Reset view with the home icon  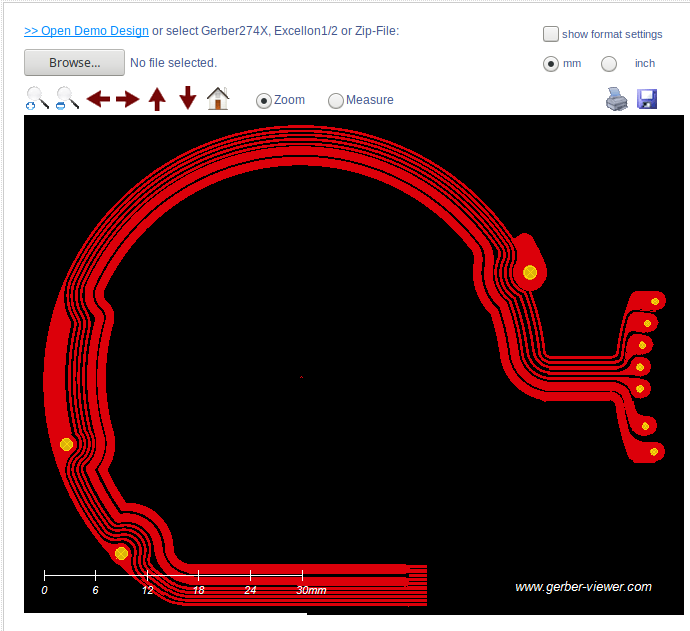coord(218,98)
